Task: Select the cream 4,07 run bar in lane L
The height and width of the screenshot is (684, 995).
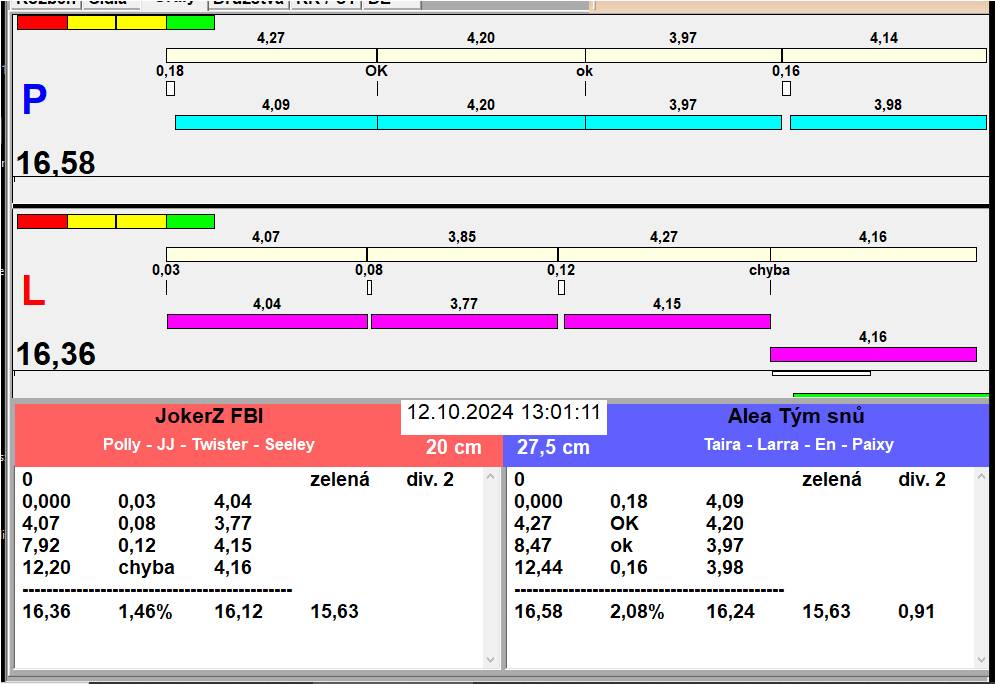Action: 267,254
